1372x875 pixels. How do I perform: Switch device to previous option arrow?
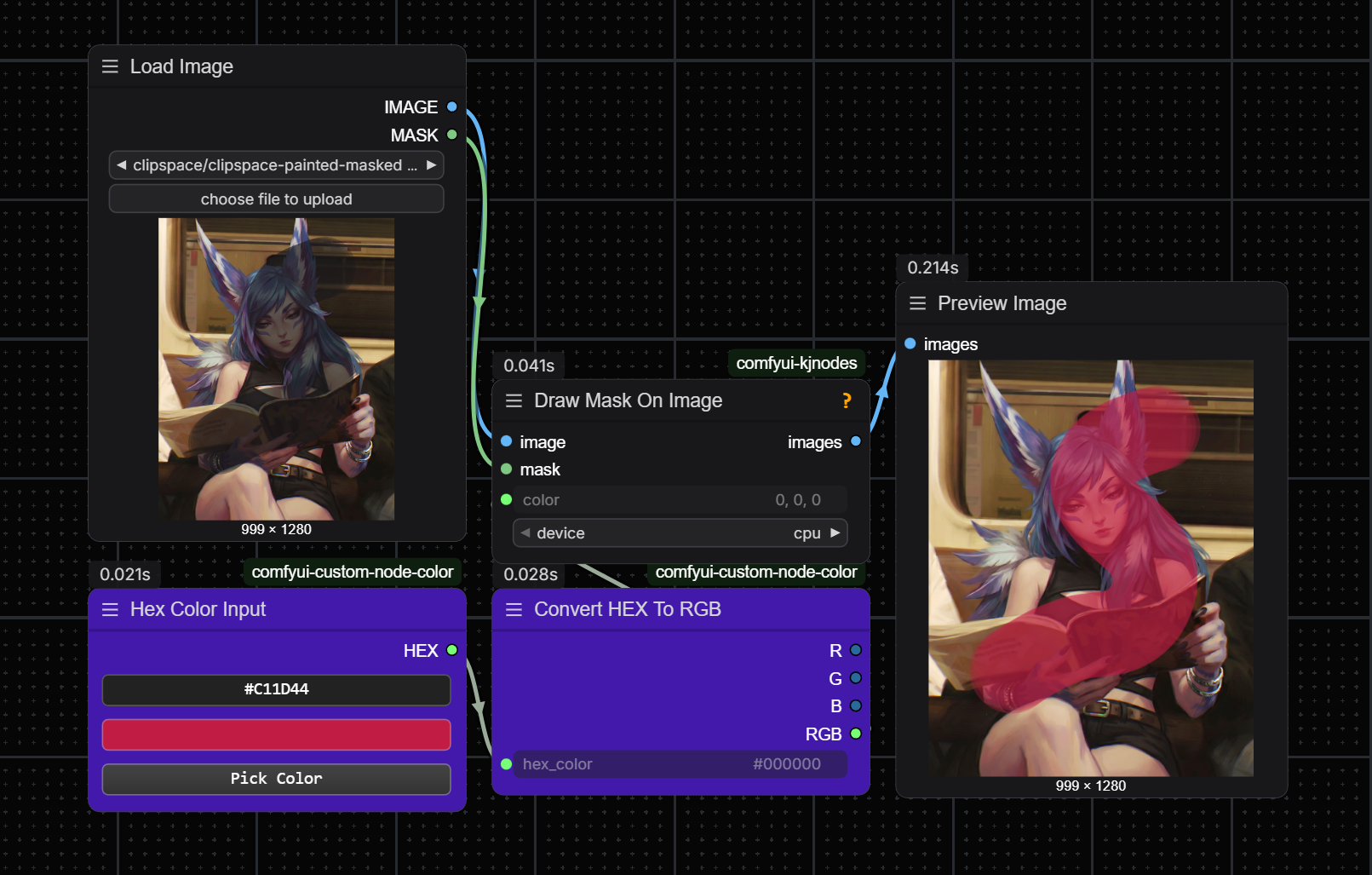point(525,533)
